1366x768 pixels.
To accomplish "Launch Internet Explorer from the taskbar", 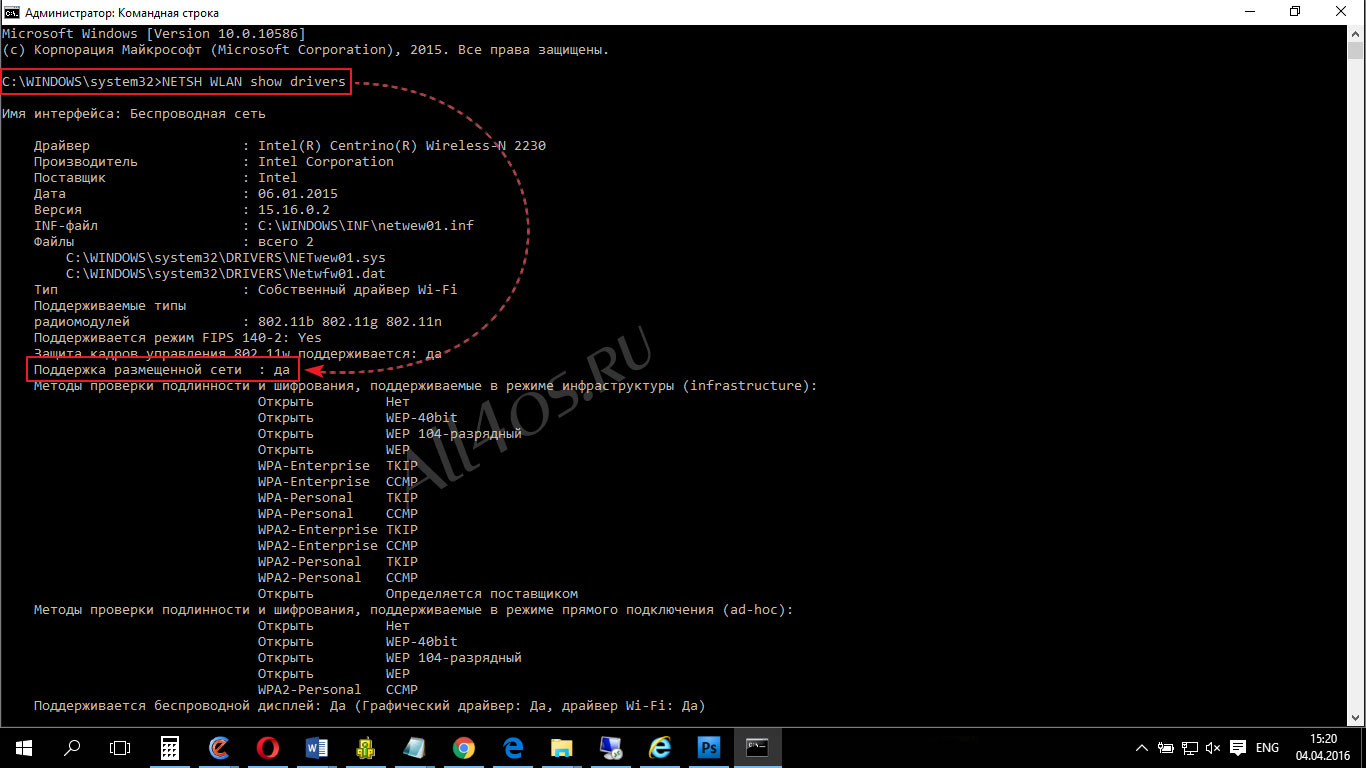I will point(659,747).
